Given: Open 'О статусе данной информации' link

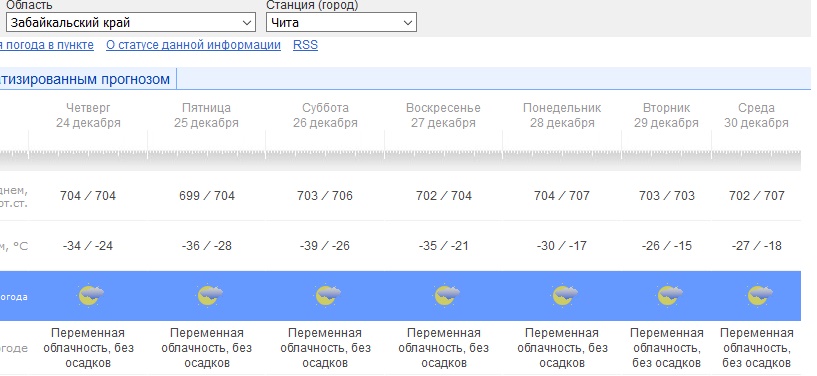Looking at the screenshot, I should click(193, 45).
